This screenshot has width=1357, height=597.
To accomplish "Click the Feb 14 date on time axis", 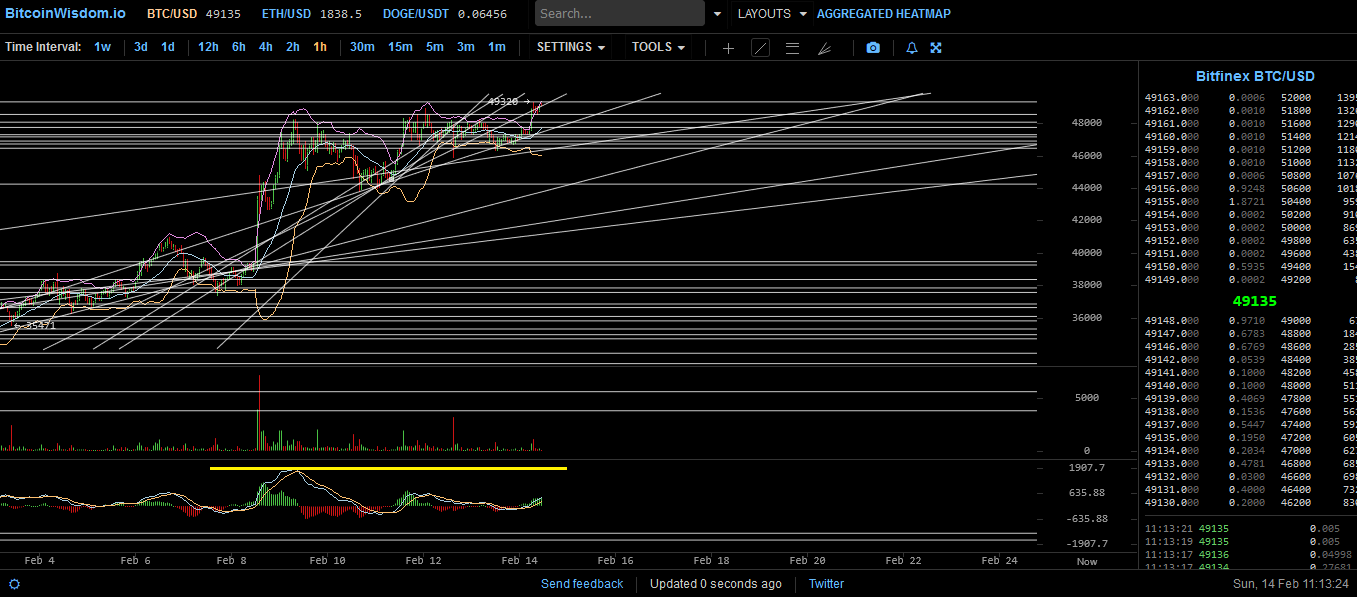I will click(x=519, y=561).
